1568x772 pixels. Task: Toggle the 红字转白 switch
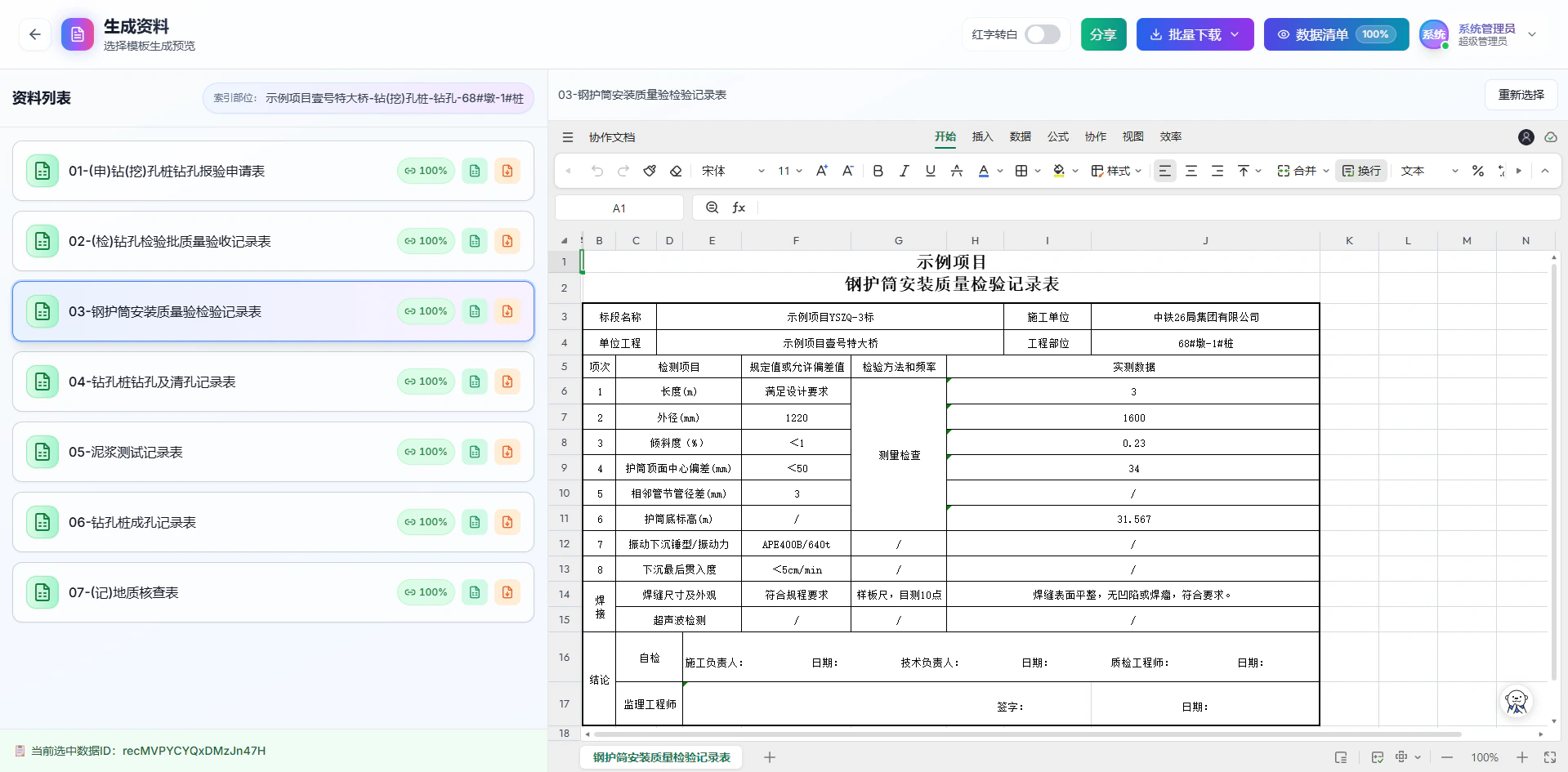click(x=1043, y=35)
